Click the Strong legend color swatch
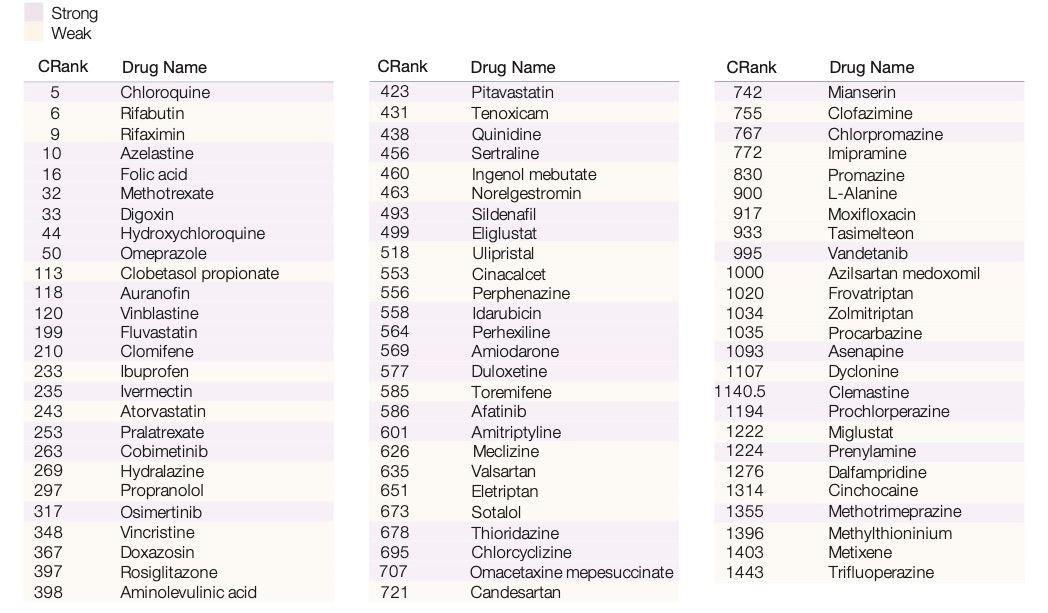The height and width of the screenshot is (613, 1048). click(33, 14)
